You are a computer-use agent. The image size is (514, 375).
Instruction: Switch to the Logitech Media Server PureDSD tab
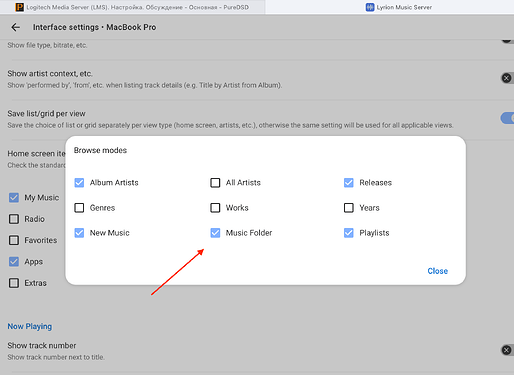132,7
